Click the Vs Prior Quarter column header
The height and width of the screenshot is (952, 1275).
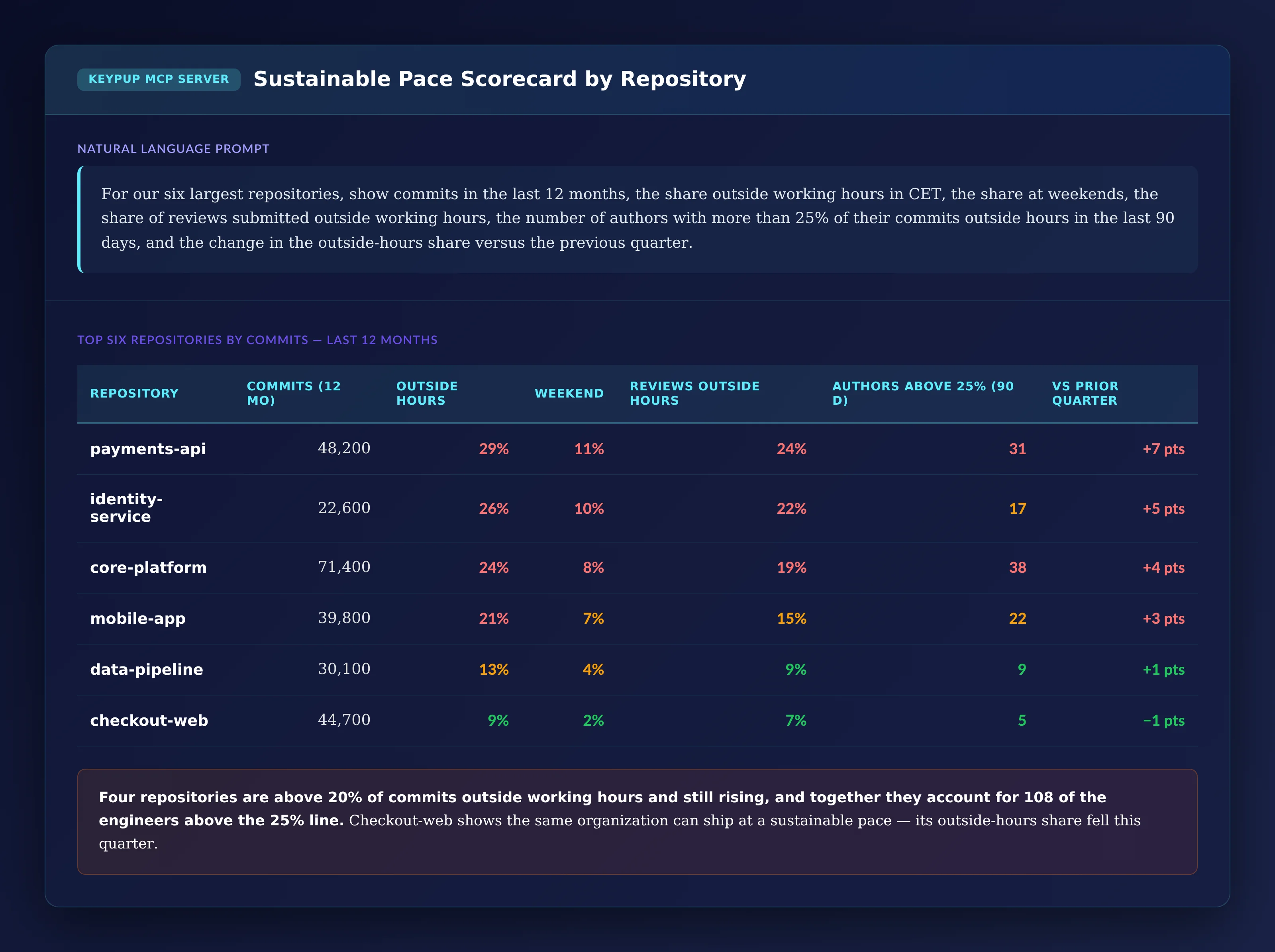click(x=1085, y=393)
